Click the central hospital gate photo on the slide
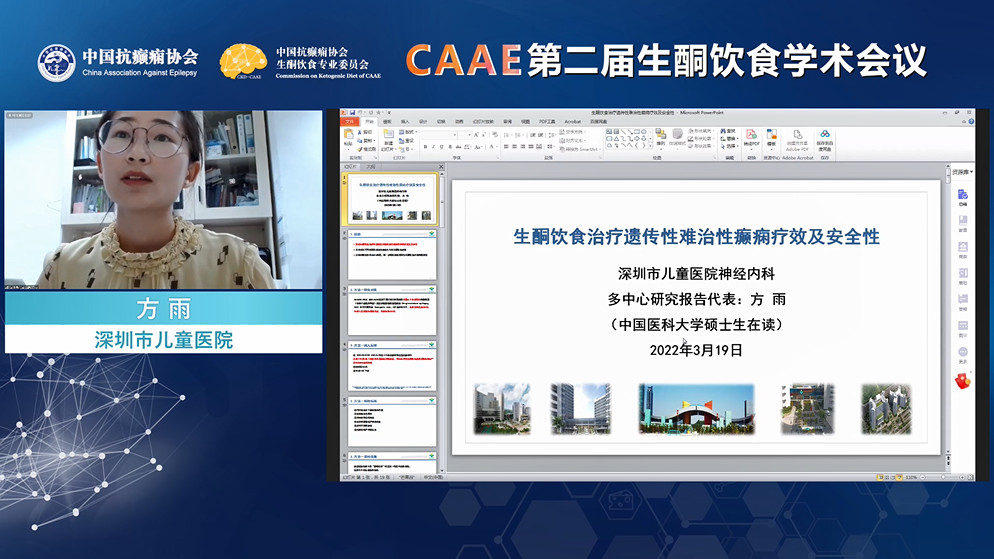994x559 pixels. click(696, 408)
